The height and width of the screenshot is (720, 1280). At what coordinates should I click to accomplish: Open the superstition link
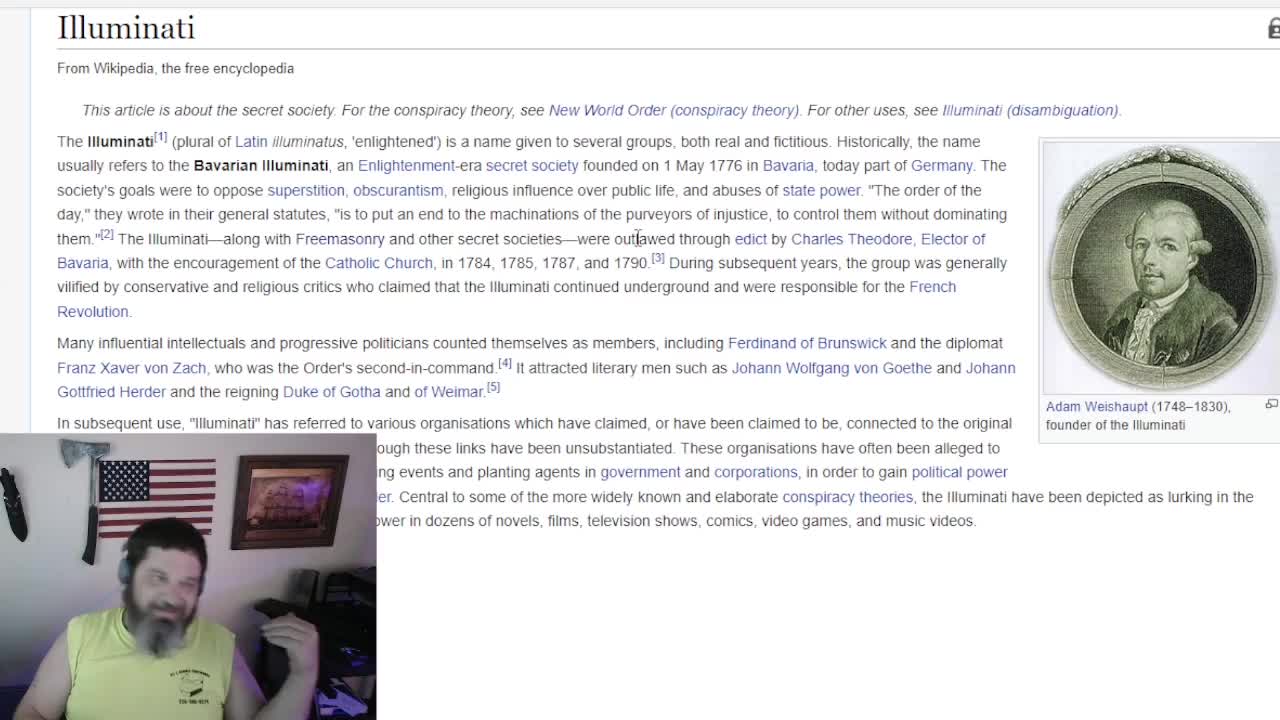pyautogui.click(x=306, y=190)
